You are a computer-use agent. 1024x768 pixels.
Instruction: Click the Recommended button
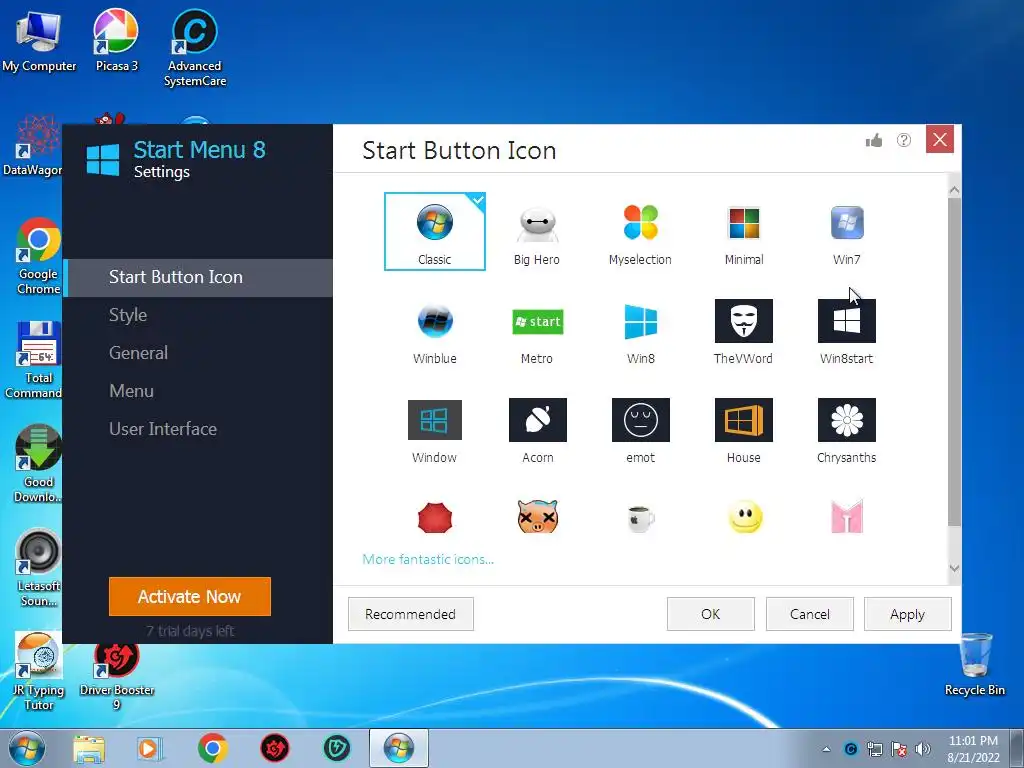click(x=411, y=614)
